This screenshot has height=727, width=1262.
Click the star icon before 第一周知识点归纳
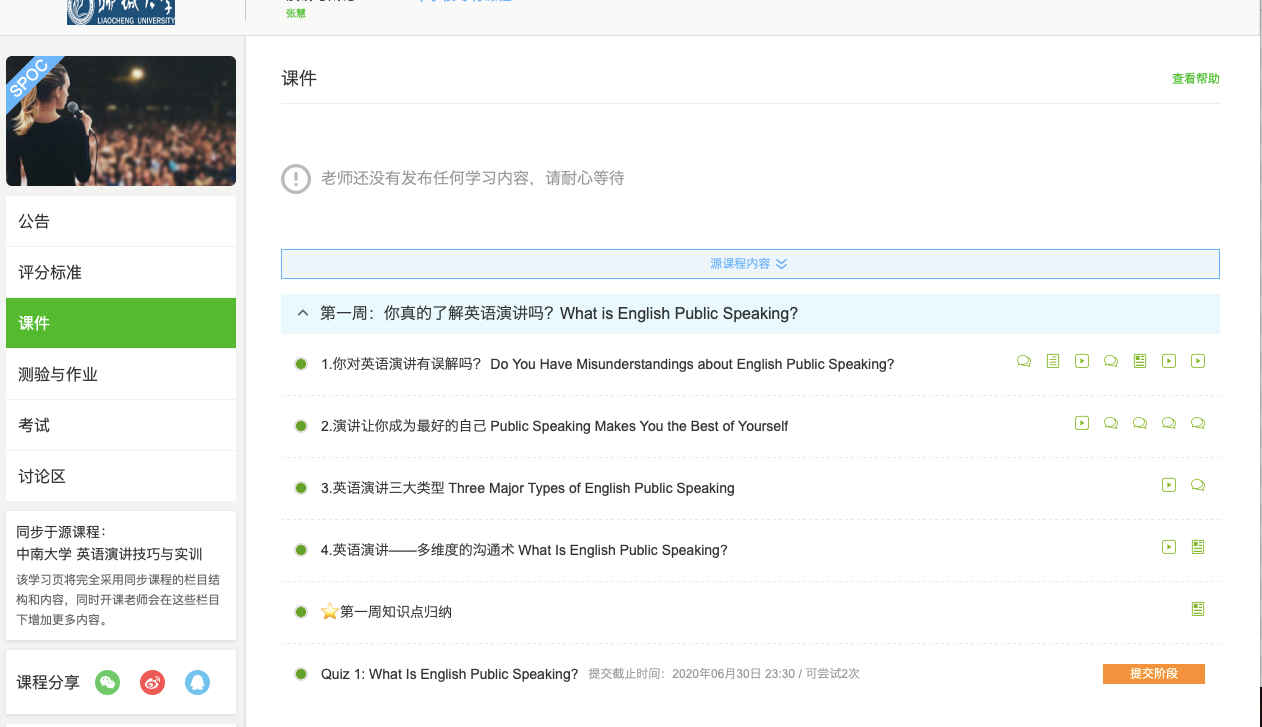pos(330,611)
